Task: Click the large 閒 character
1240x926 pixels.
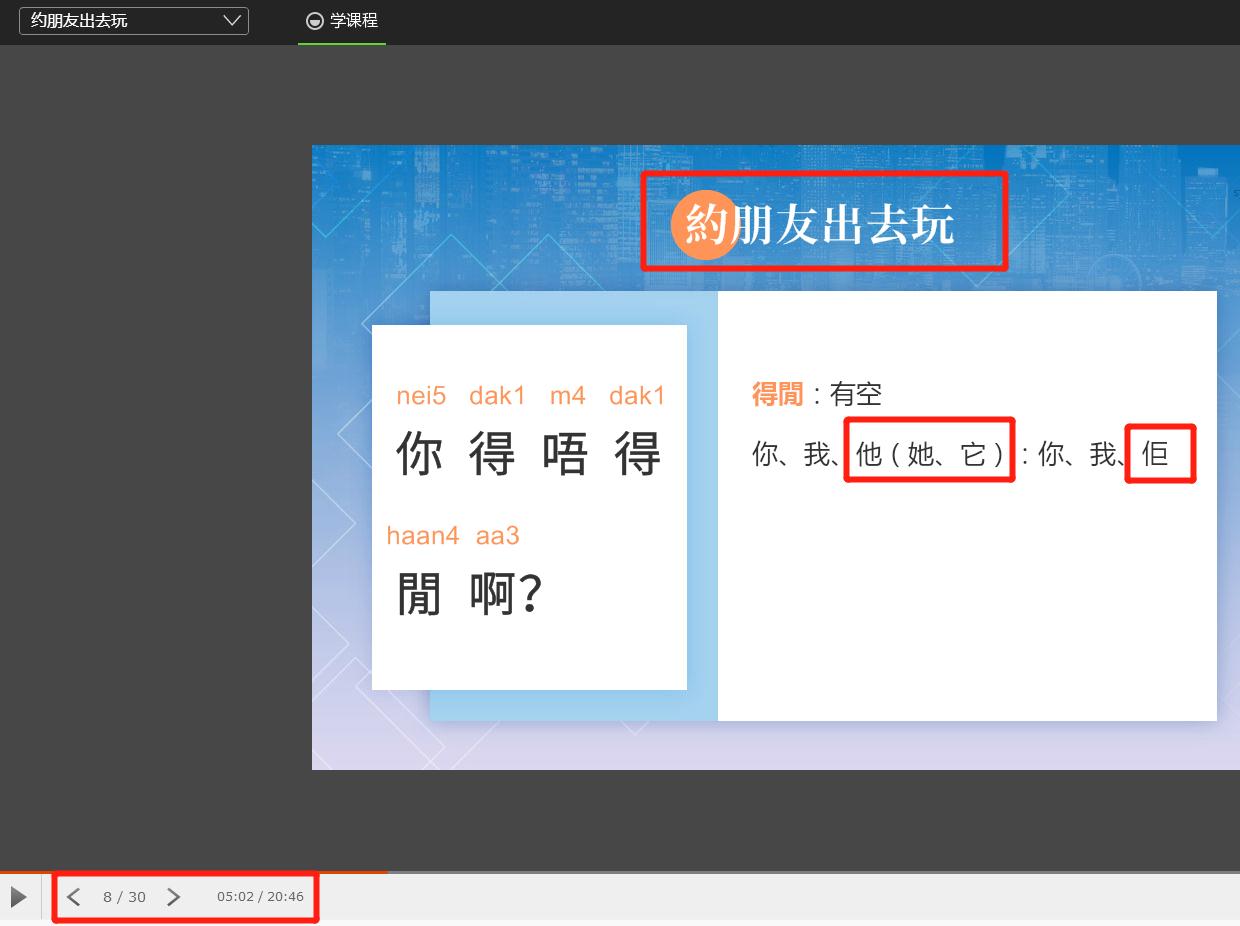Action: click(419, 594)
